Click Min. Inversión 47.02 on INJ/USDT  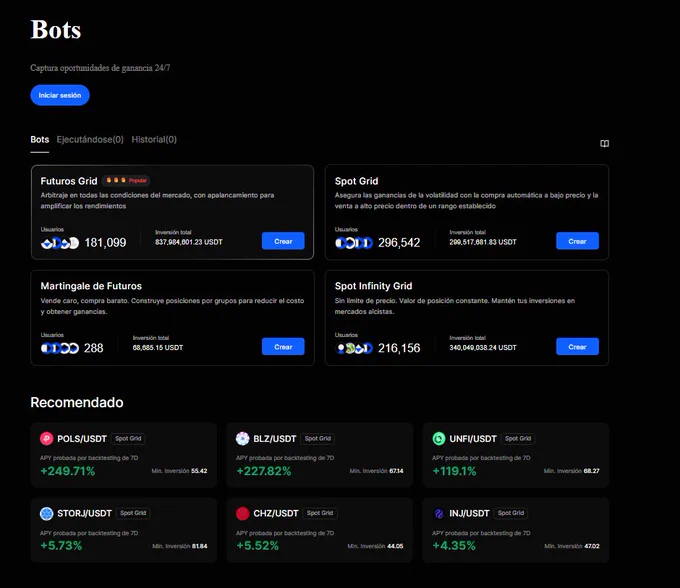tap(572, 546)
